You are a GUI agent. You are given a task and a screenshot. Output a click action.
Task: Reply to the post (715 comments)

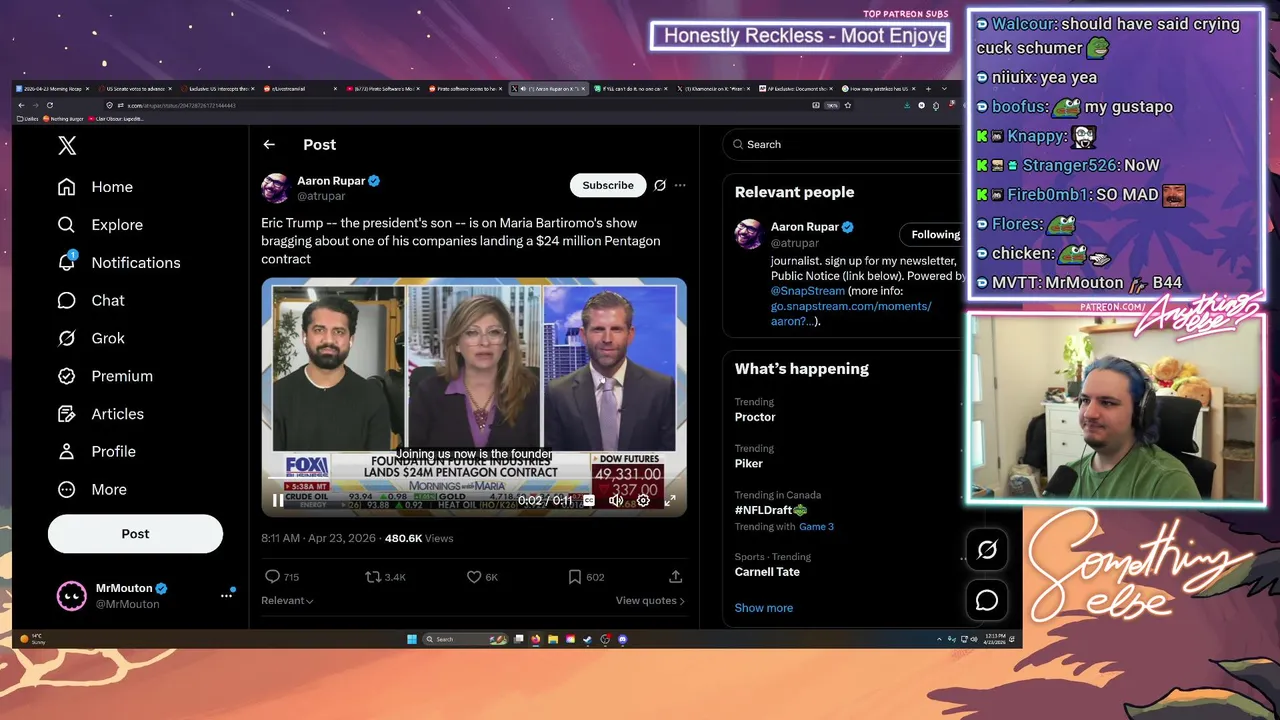pos(281,577)
